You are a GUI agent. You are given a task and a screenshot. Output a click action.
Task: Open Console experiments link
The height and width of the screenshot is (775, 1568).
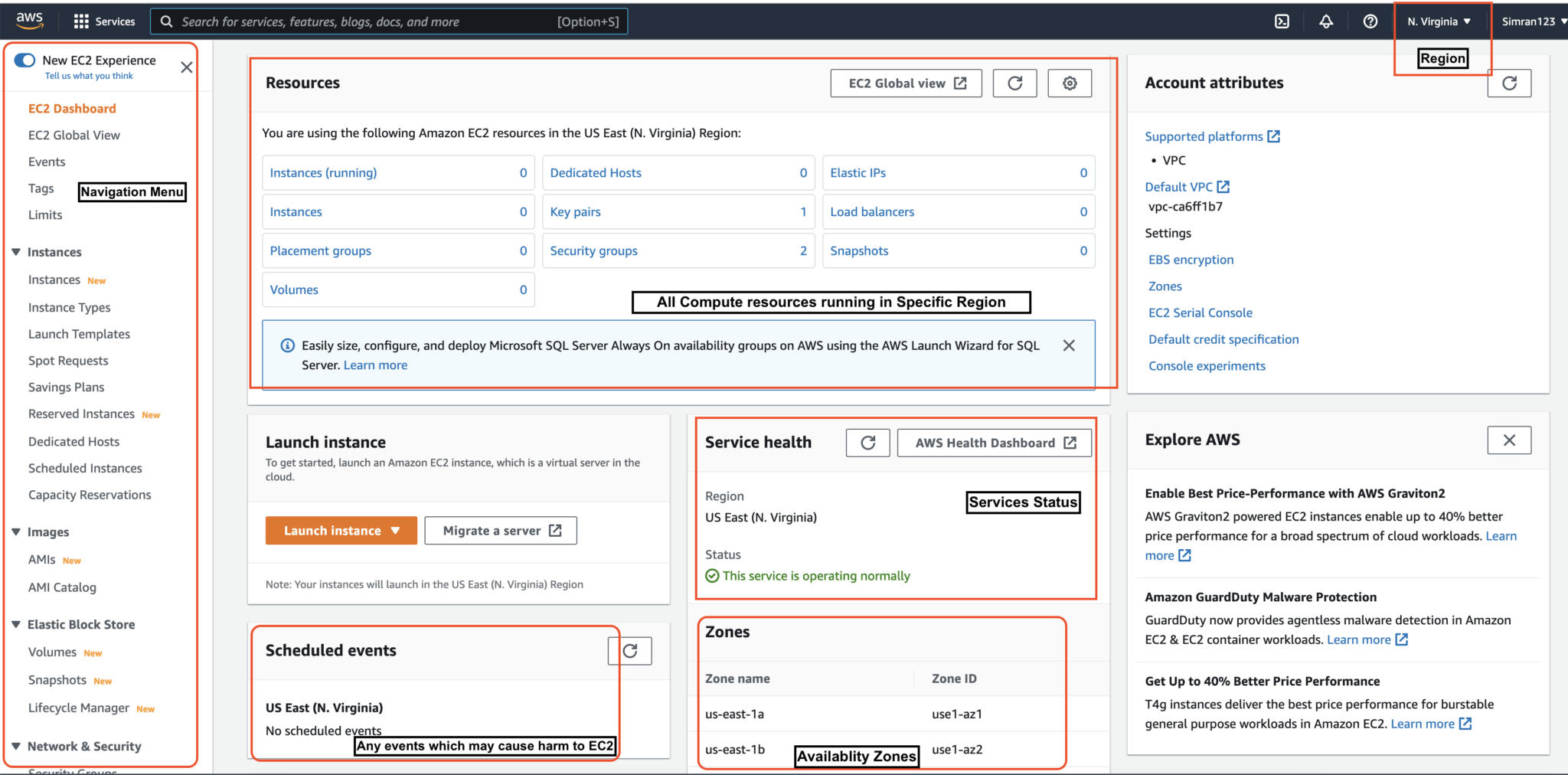1207,367
